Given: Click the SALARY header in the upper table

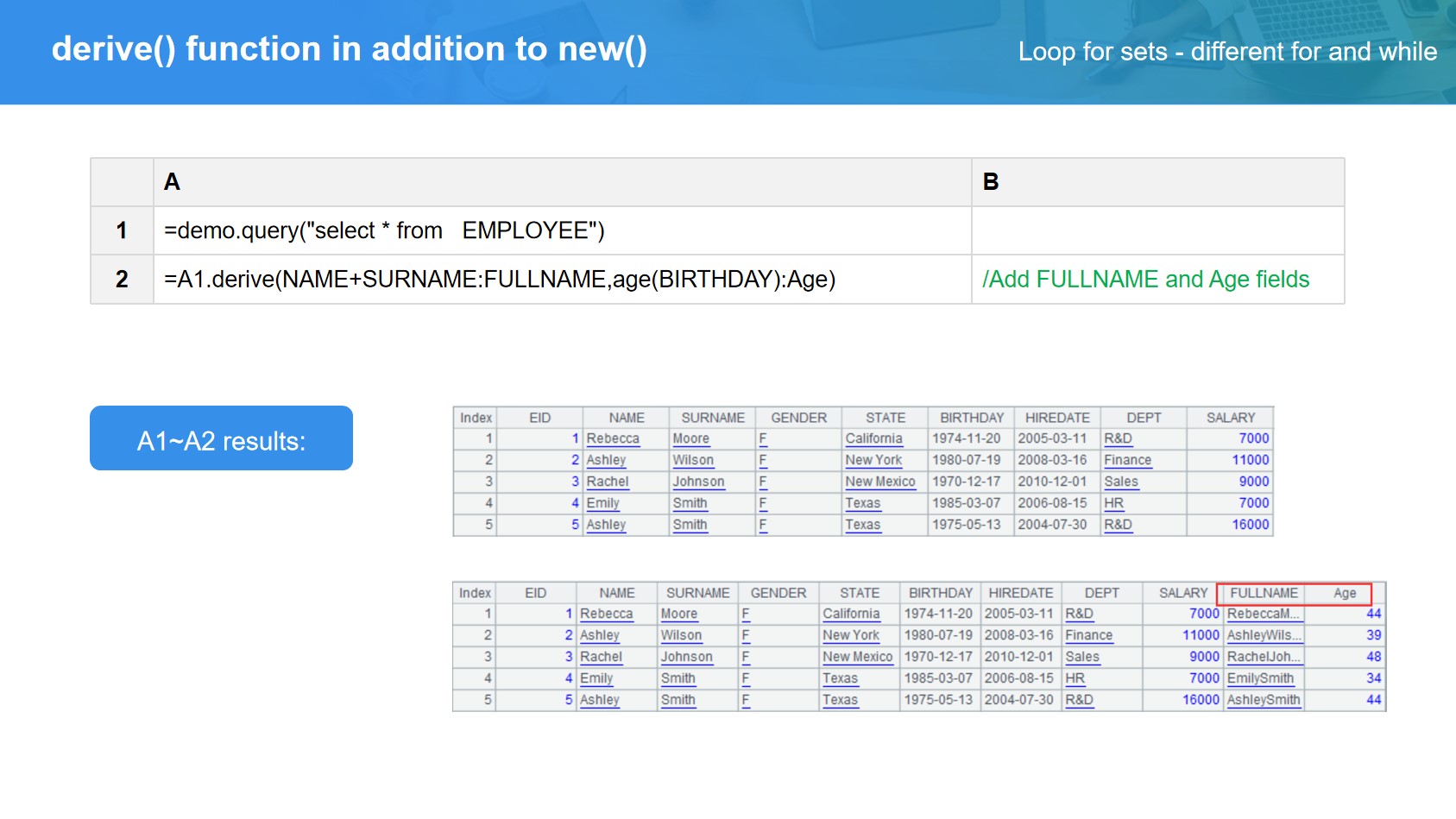Looking at the screenshot, I should 1230,418.
